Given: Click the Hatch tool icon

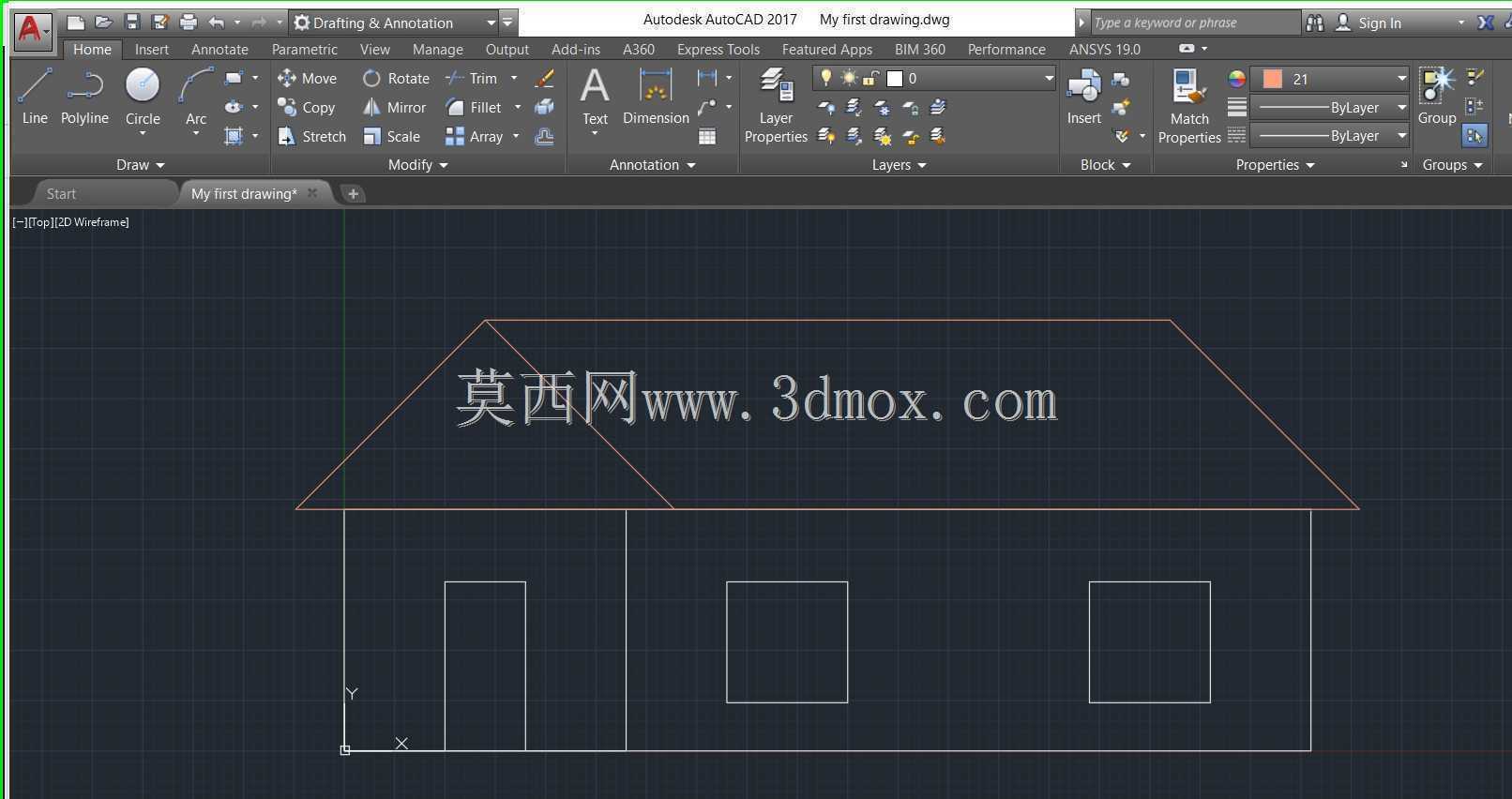Looking at the screenshot, I should (x=234, y=136).
